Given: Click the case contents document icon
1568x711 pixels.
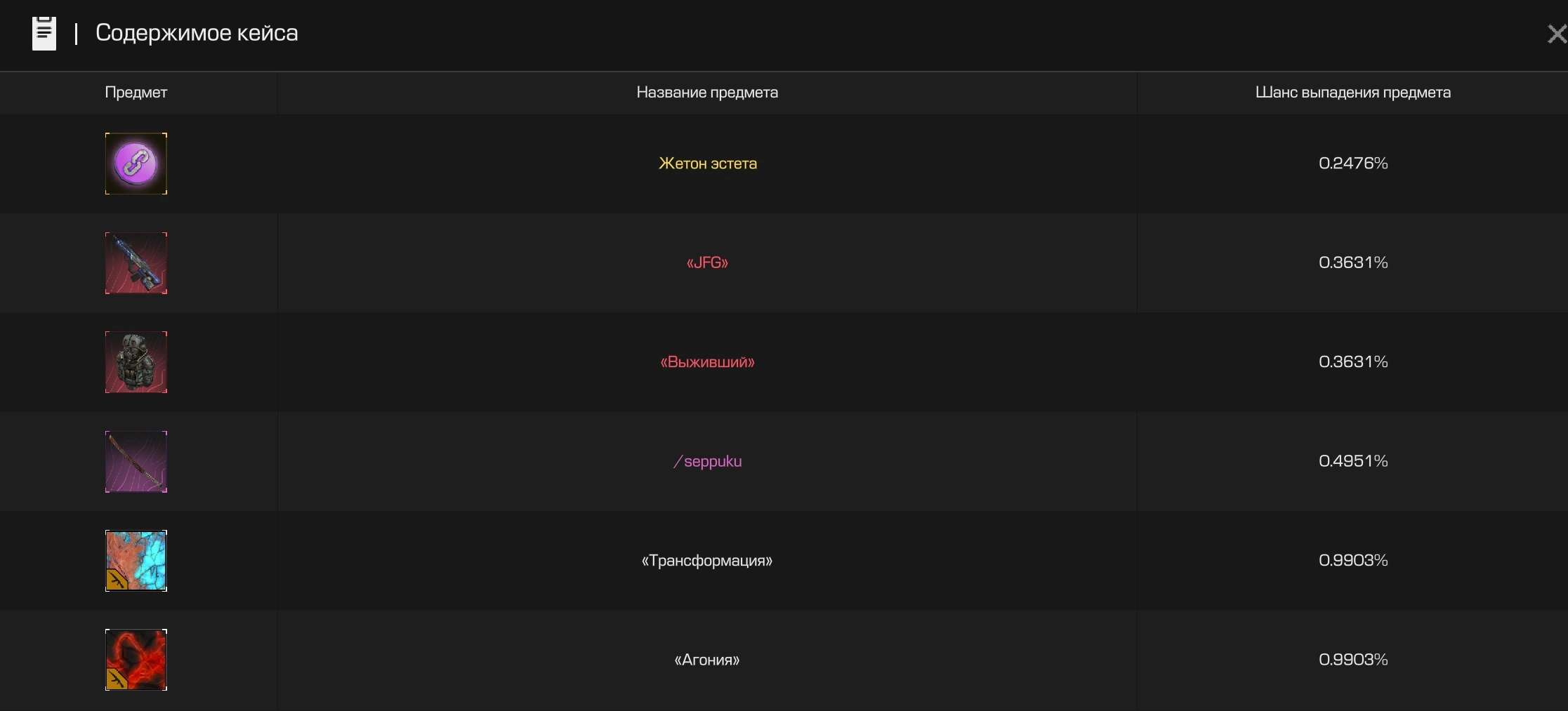Looking at the screenshot, I should click(x=44, y=33).
